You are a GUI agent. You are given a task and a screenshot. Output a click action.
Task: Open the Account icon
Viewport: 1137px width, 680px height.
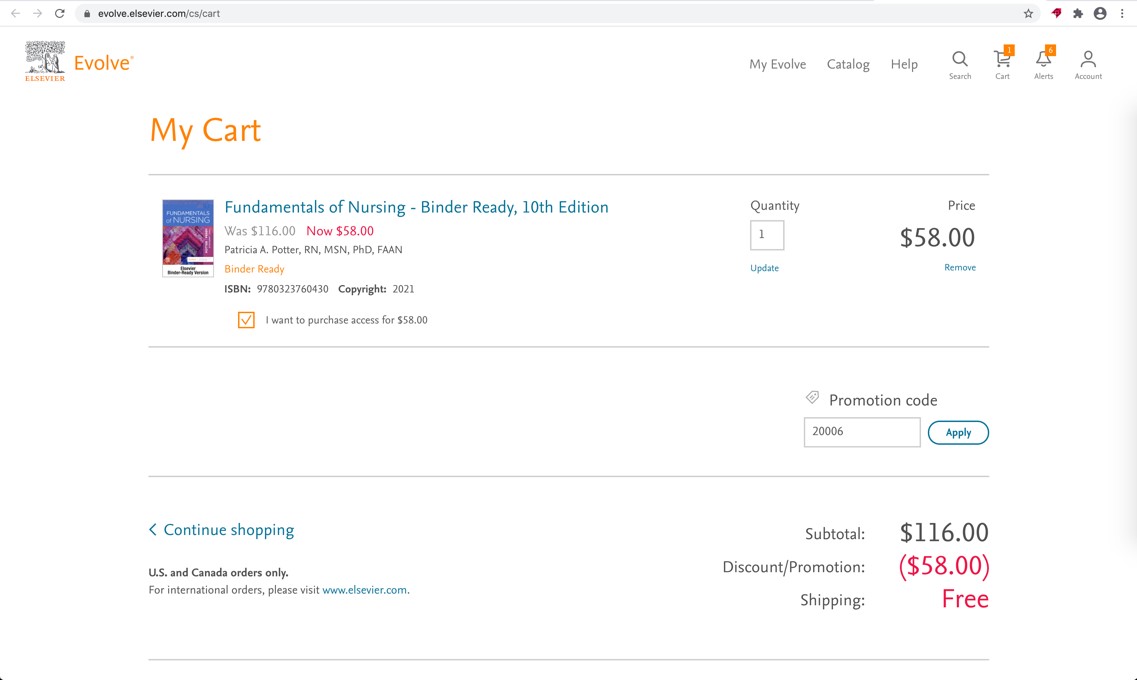click(x=1088, y=61)
